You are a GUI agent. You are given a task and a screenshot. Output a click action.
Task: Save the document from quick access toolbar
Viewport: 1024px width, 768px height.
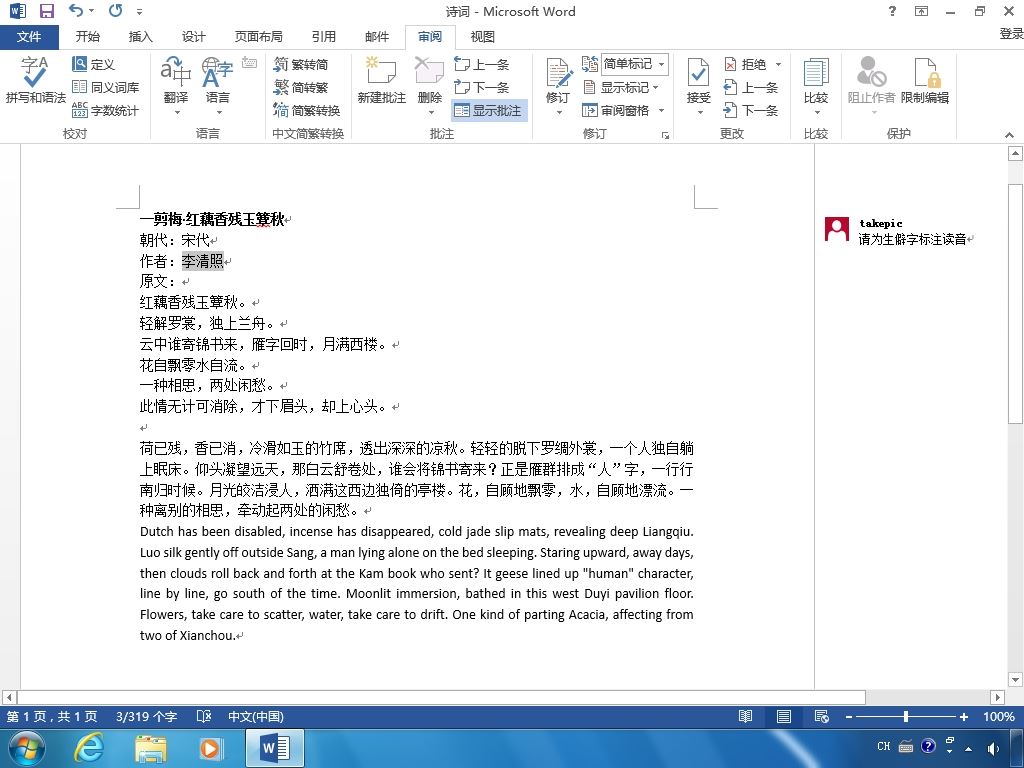click(46, 11)
